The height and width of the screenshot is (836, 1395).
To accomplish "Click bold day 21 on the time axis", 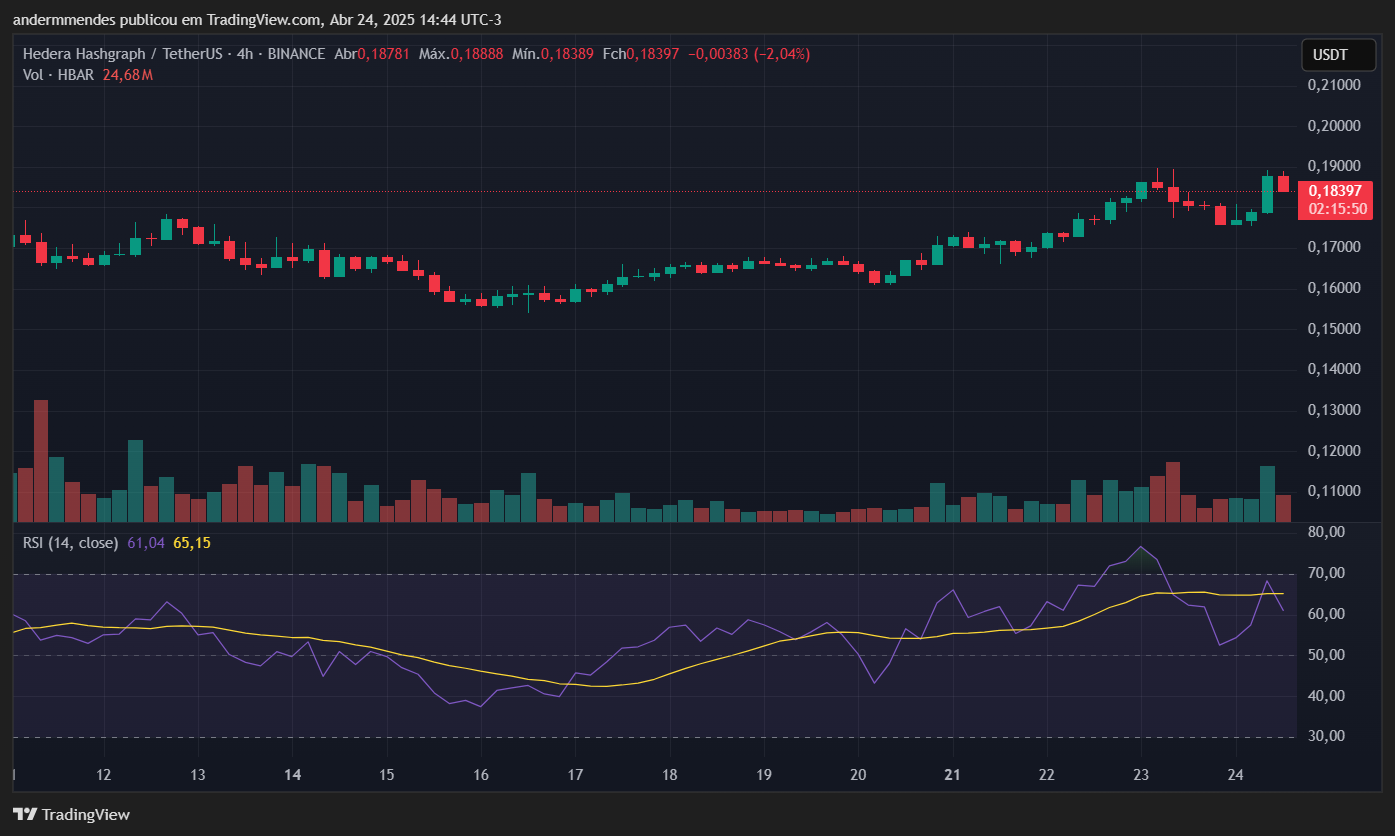I will [953, 775].
